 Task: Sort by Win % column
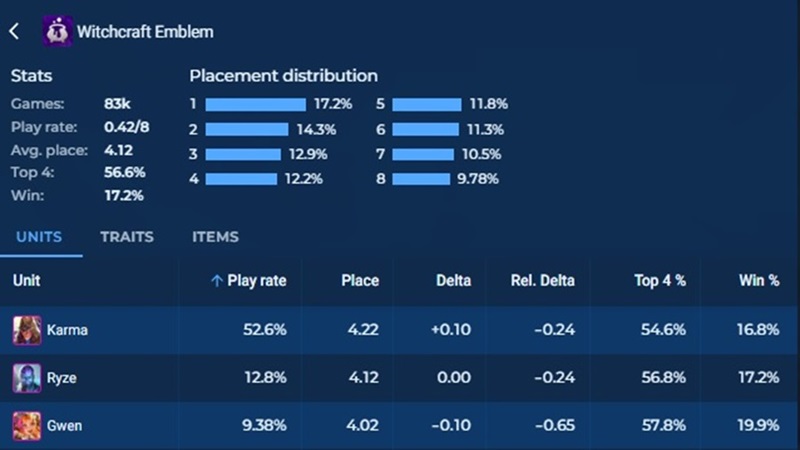click(x=759, y=281)
